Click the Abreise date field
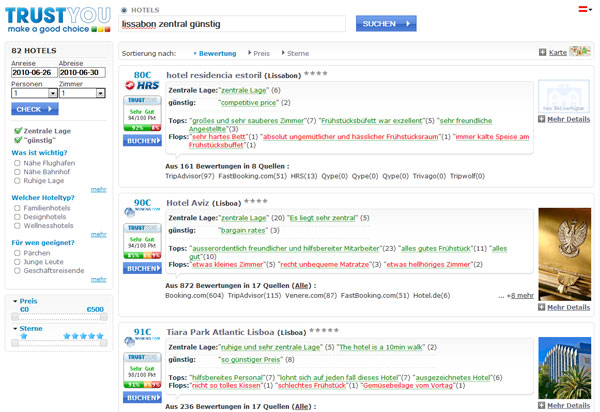The width and height of the screenshot is (600, 412). coord(82,72)
